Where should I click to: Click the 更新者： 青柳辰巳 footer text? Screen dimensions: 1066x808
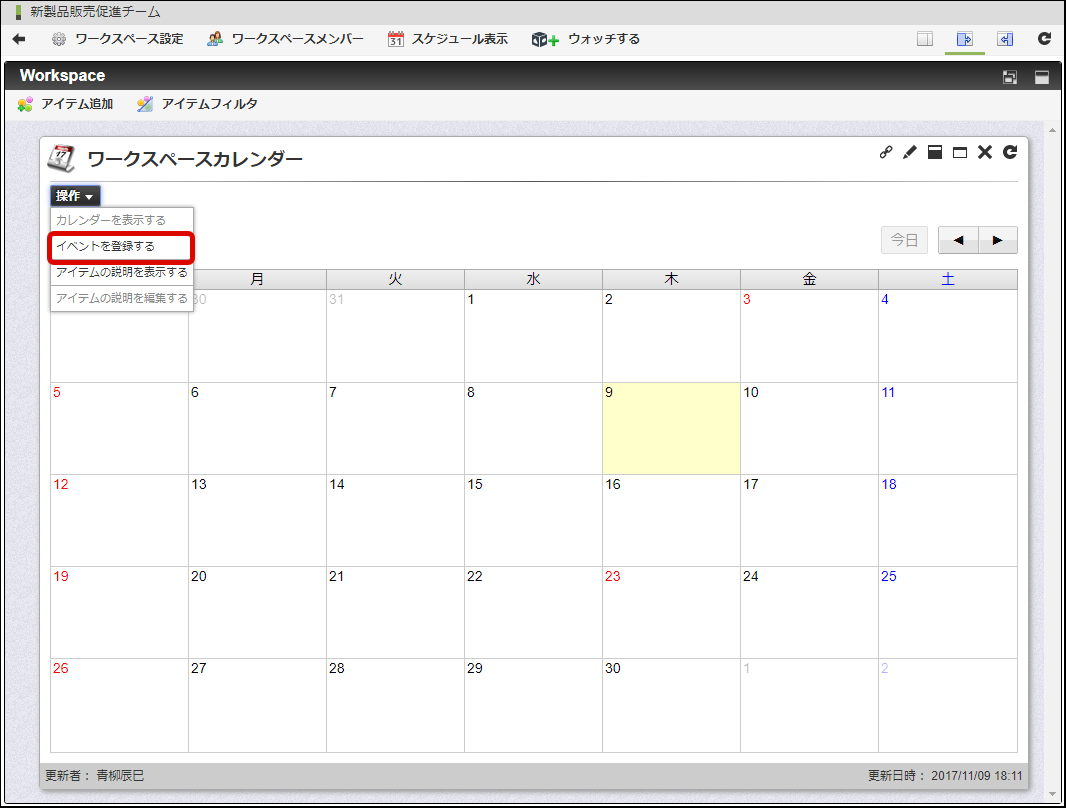[94, 776]
